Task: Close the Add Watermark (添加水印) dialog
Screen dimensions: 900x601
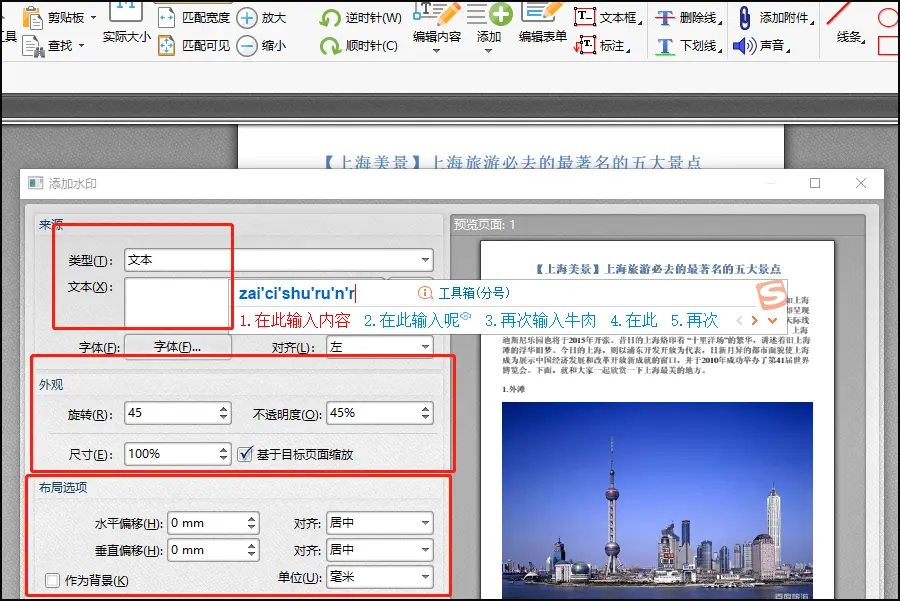Action: [x=861, y=183]
